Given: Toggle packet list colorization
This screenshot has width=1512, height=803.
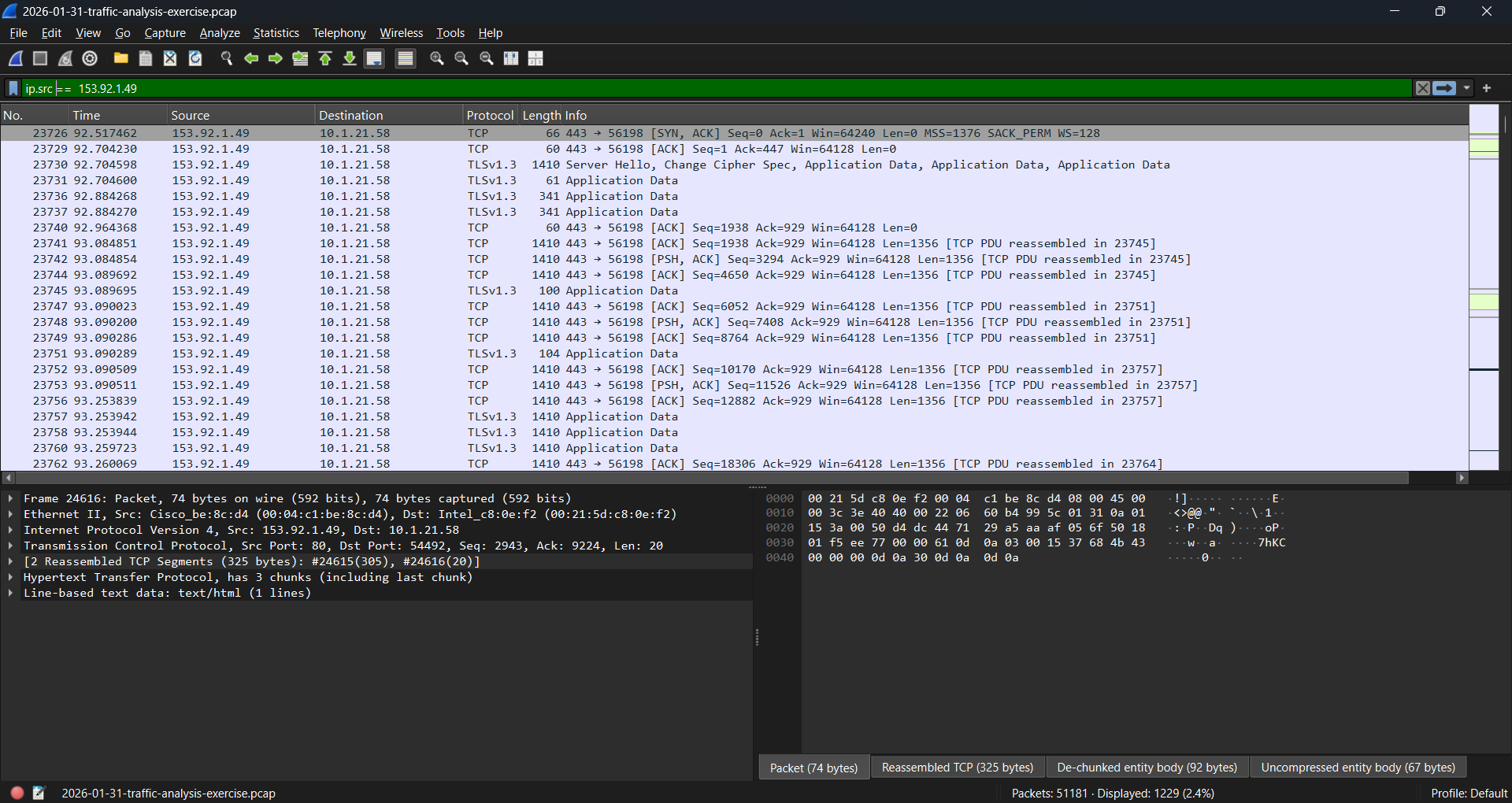Looking at the screenshot, I should pyautogui.click(x=406, y=58).
